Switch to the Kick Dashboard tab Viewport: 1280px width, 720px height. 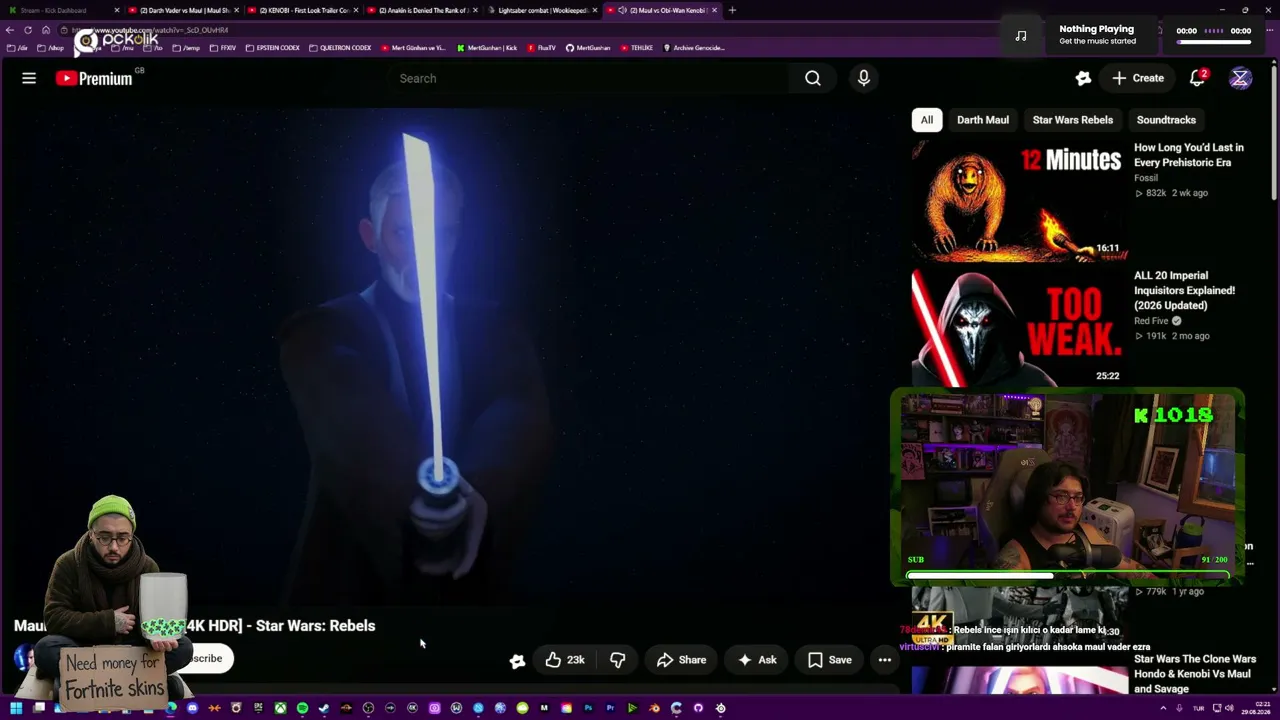pos(62,10)
